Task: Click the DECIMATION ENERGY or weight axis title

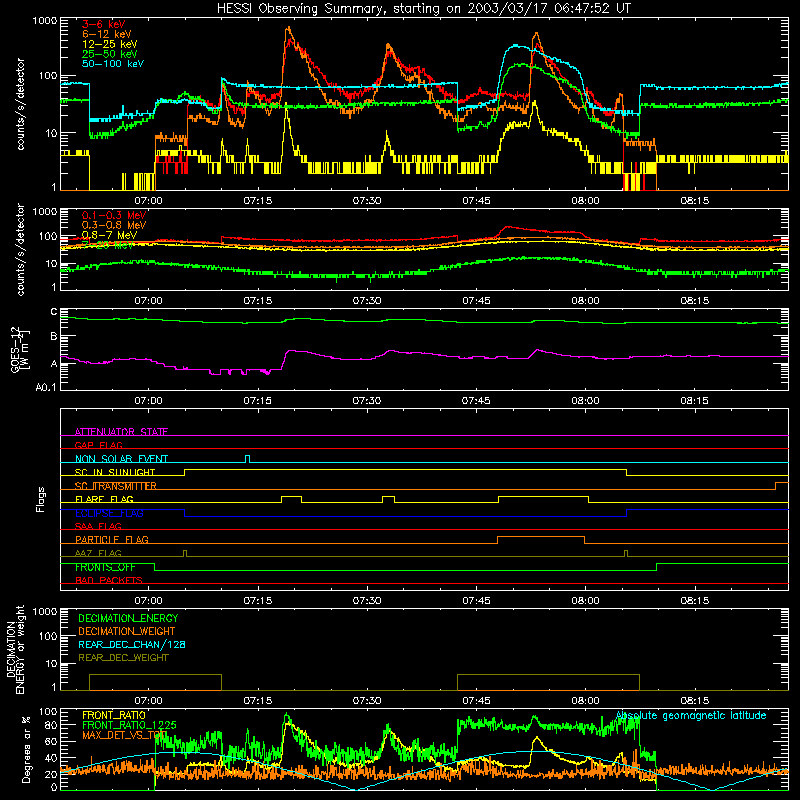Action: pyautogui.click(x=15, y=649)
